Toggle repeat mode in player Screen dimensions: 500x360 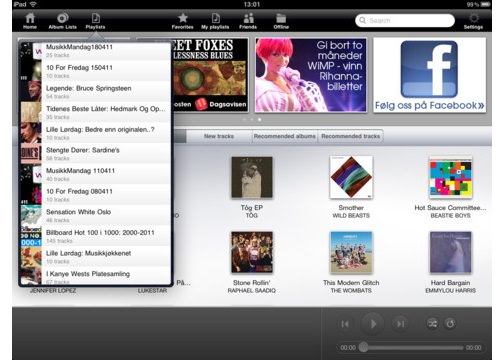click(x=450, y=323)
